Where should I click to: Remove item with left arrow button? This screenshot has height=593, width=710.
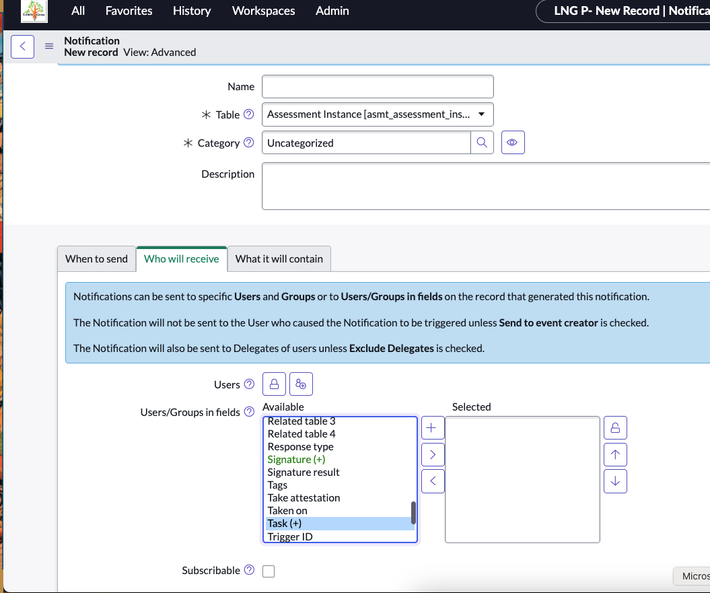pos(432,481)
